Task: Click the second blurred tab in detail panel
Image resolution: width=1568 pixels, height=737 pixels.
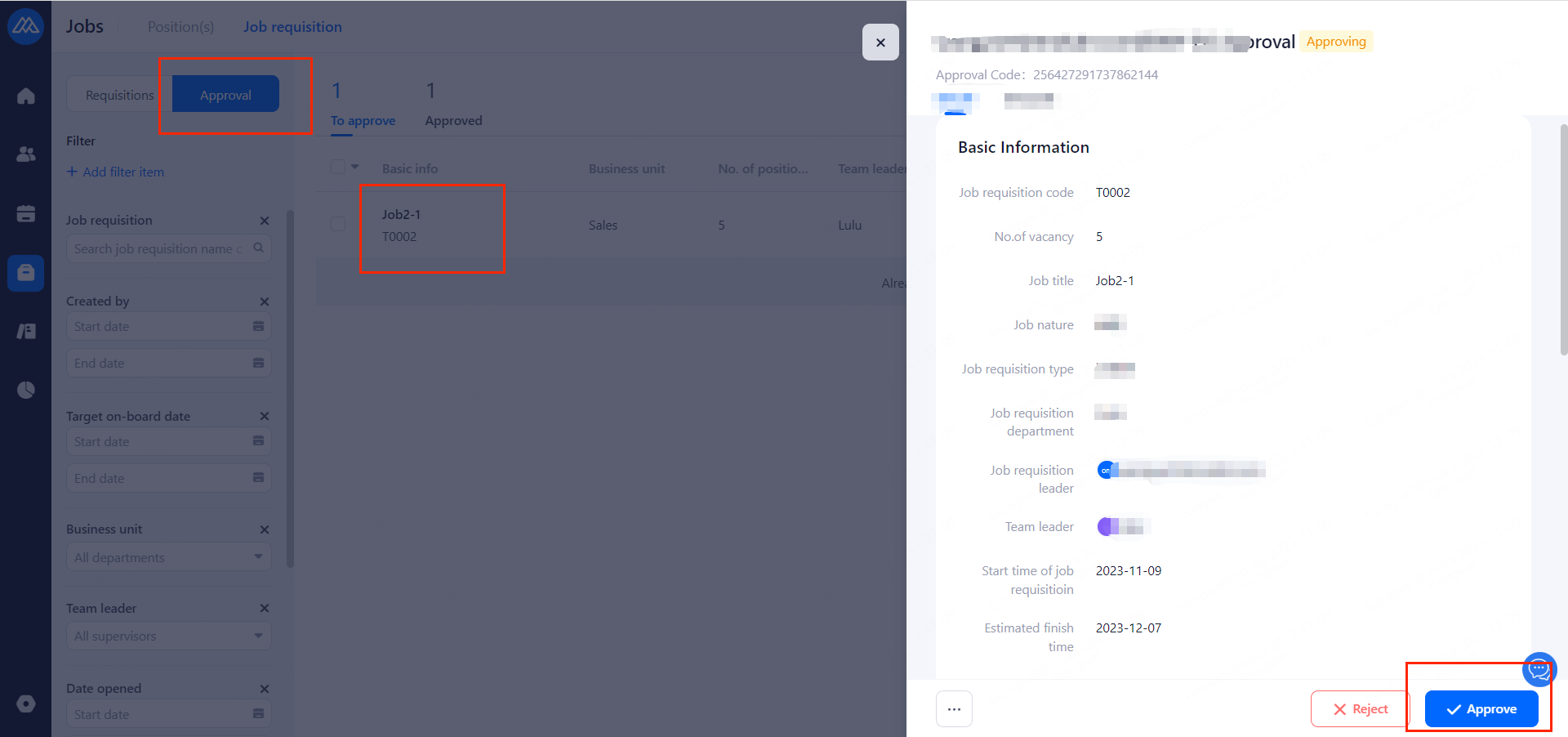Action: tap(1028, 101)
